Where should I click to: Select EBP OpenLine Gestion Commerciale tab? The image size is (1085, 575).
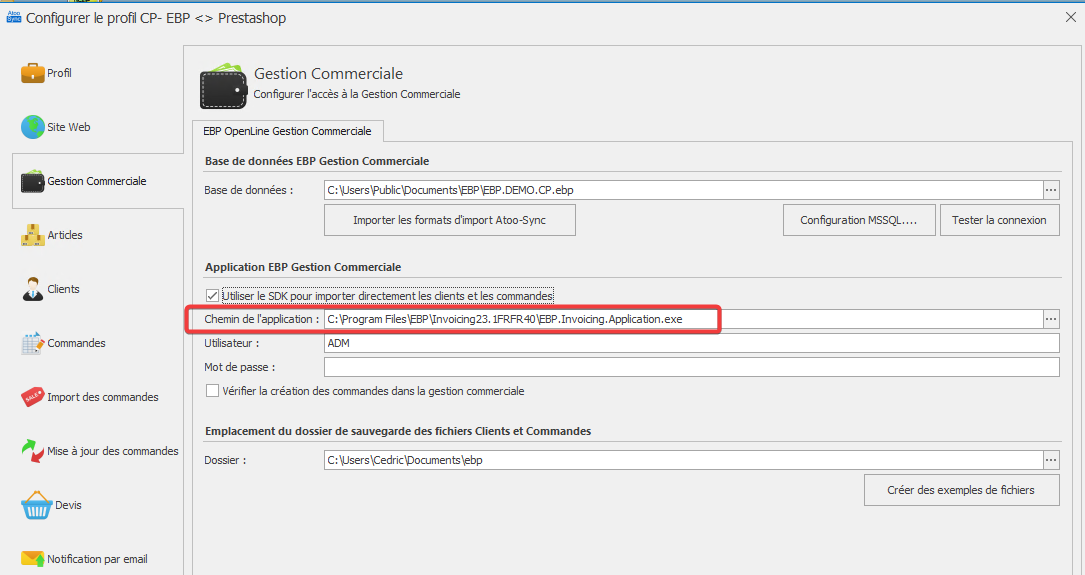[x=287, y=131]
